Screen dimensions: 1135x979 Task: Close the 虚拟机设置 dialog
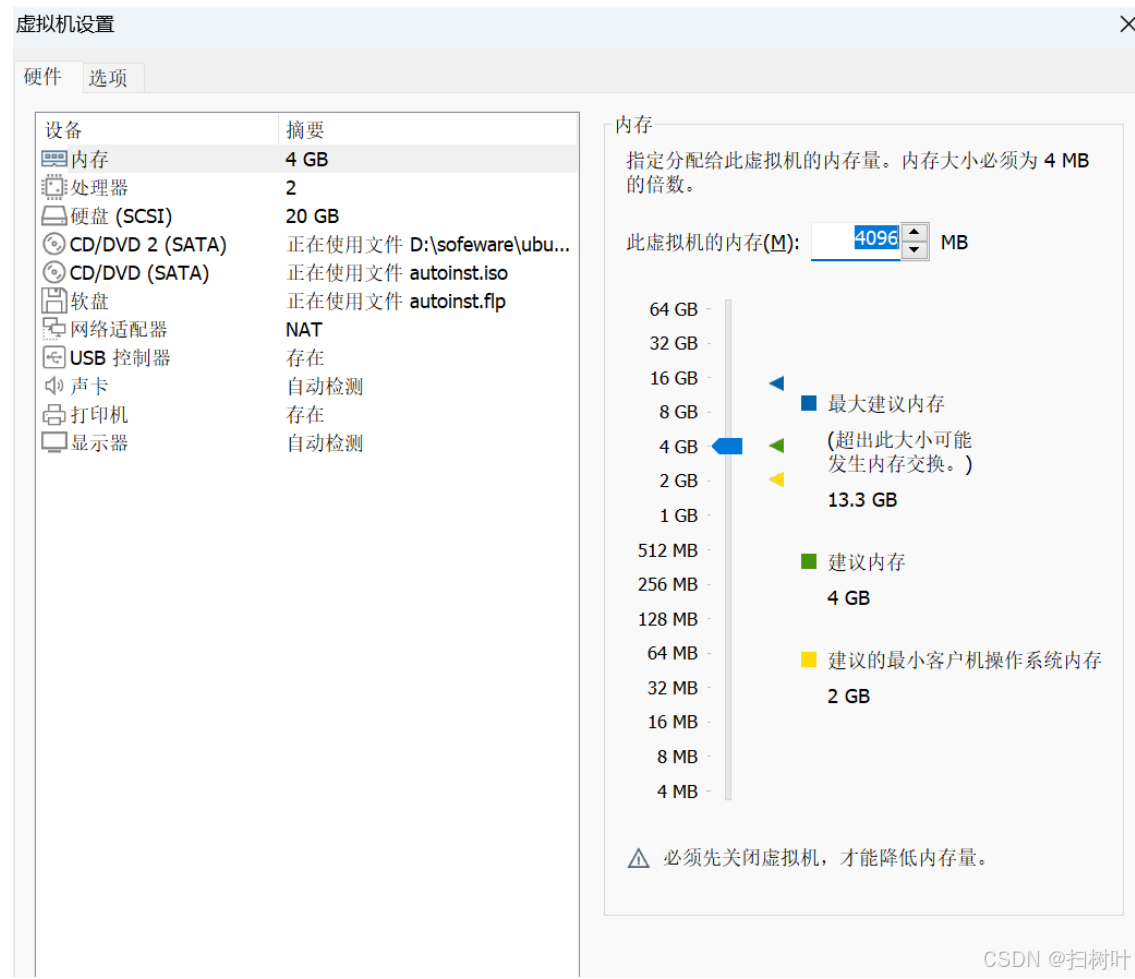(1126, 25)
